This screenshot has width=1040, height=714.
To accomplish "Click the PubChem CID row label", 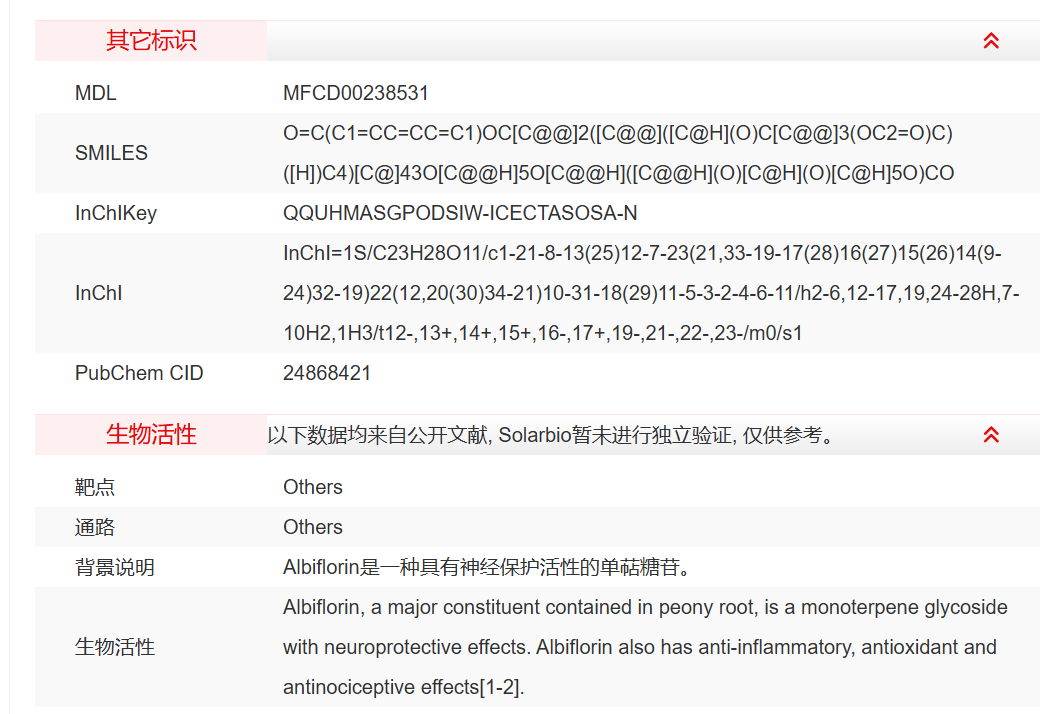I will (x=139, y=373).
